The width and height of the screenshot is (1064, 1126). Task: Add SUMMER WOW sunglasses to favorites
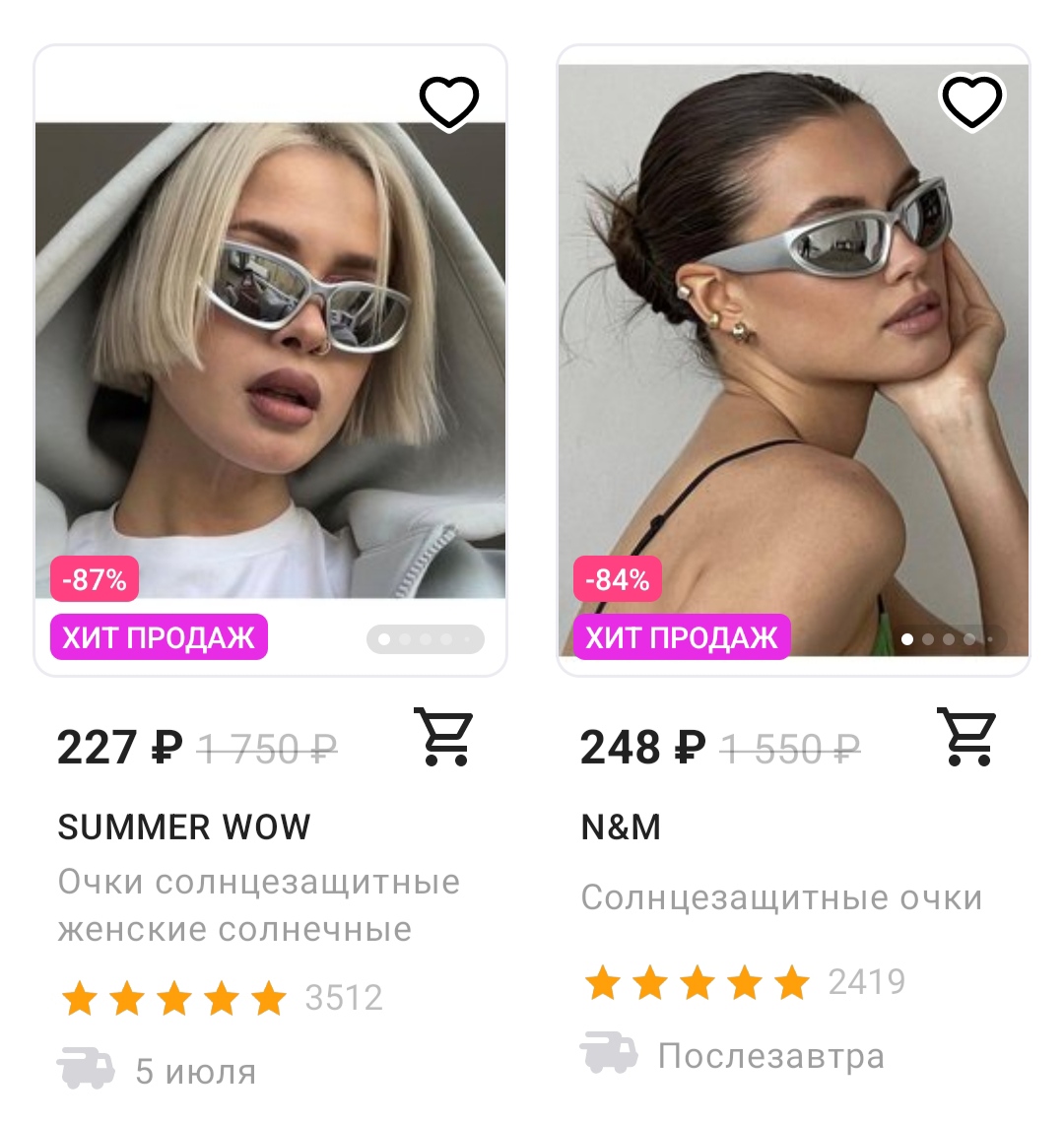point(448,102)
